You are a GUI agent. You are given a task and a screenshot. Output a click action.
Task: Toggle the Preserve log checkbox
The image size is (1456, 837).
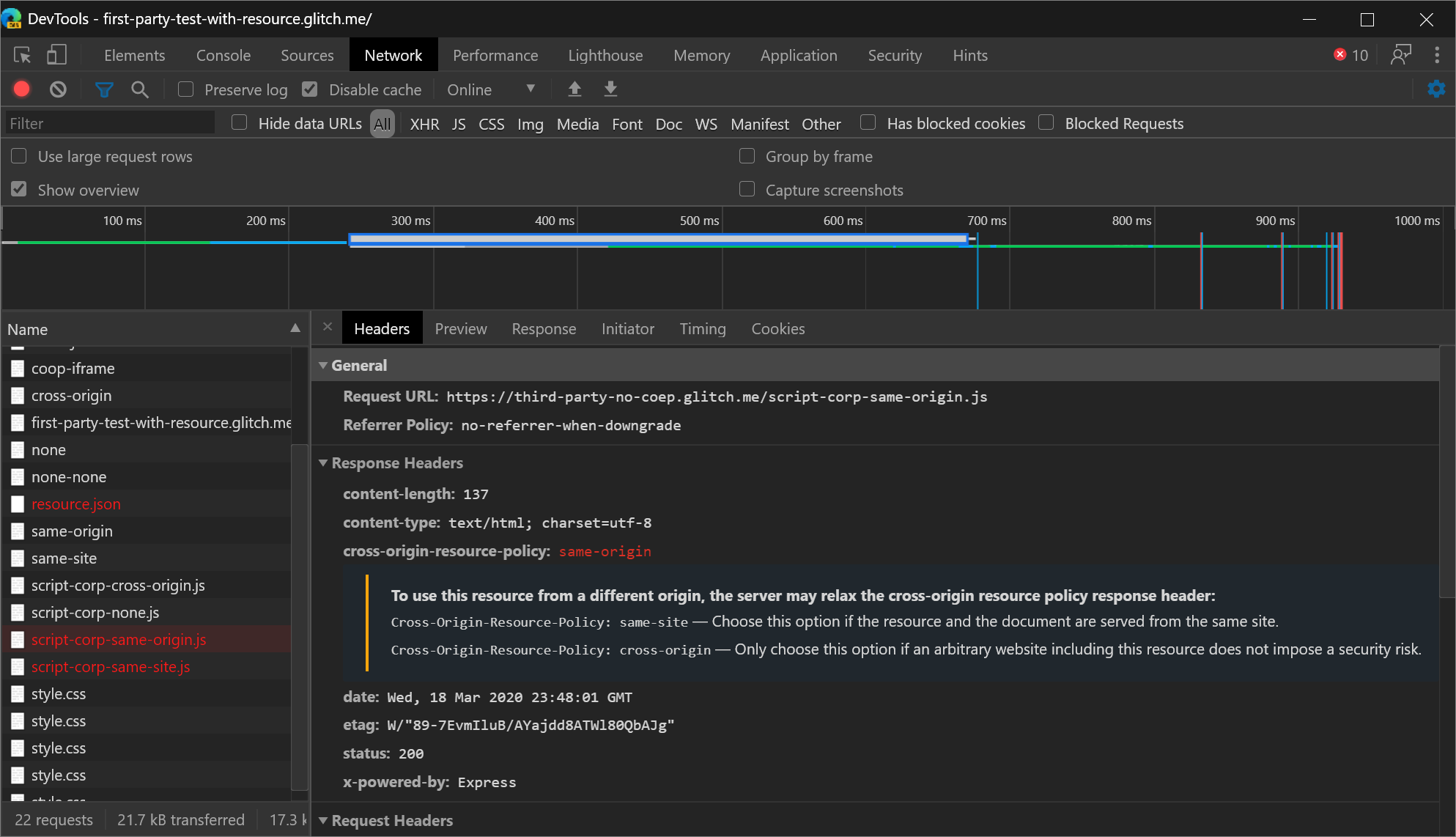[x=186, y=90]
